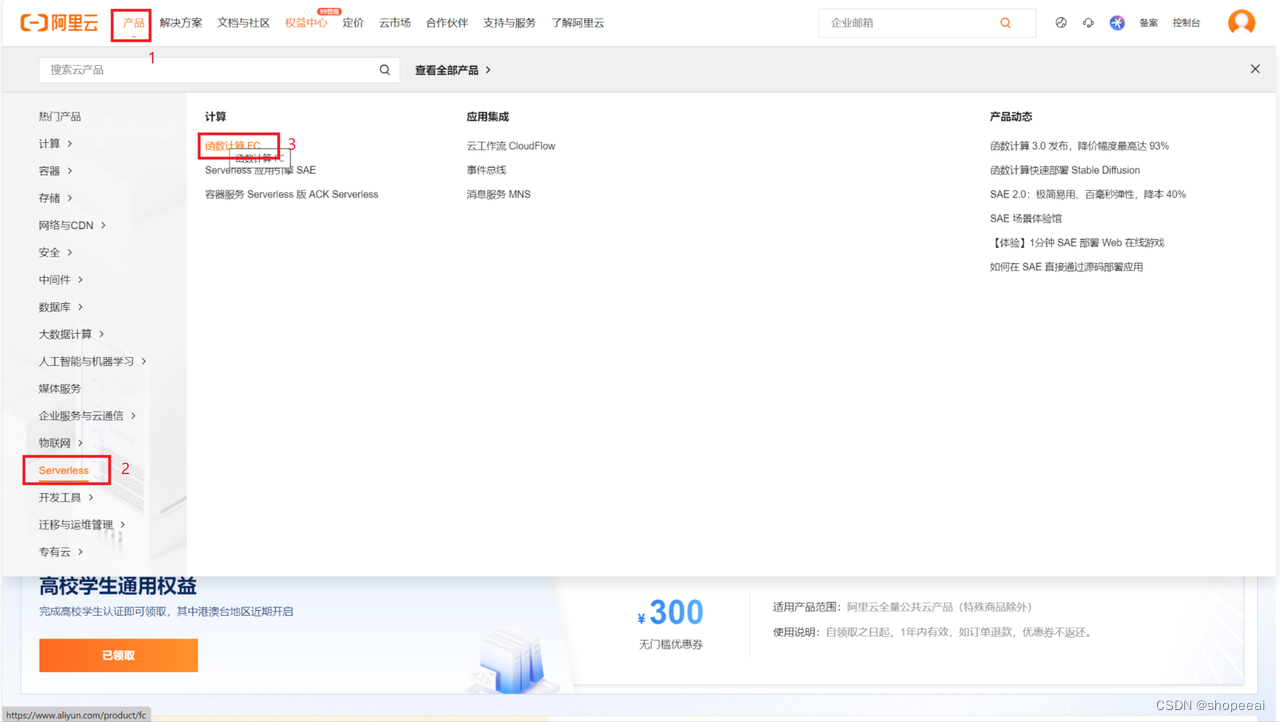
Task: Open SAE 2.0 极简易用 news link
Action: pos(1088,194)
